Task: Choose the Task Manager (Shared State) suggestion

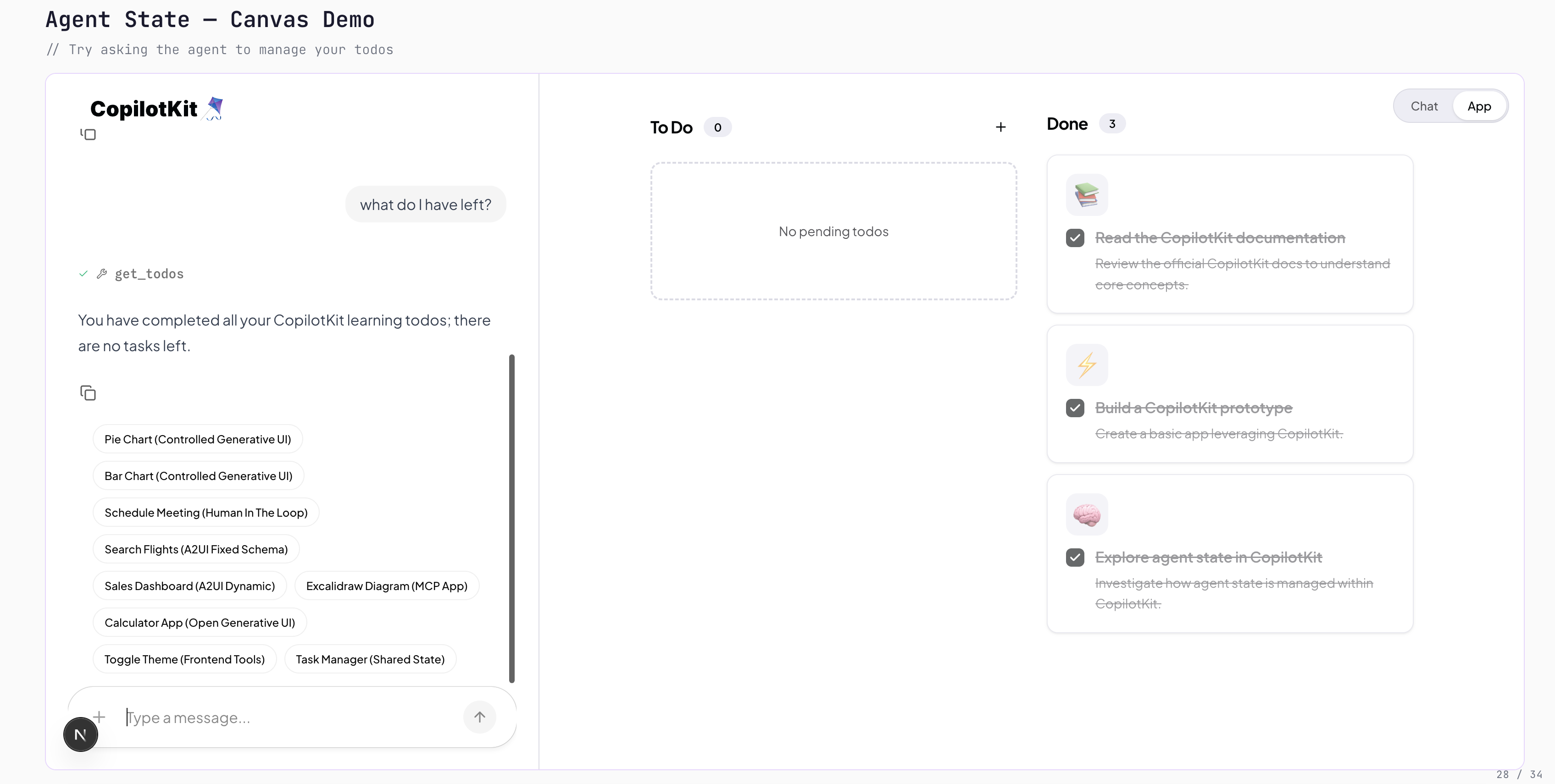Action: tap(370, 659)
